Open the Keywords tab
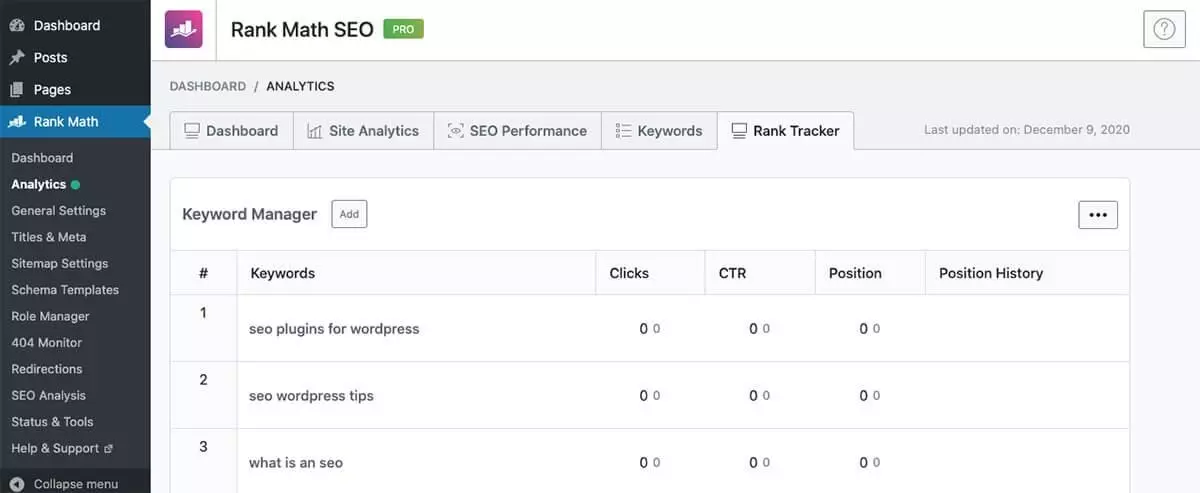This screenshot has width=1200, height=493. coord(659,131)
